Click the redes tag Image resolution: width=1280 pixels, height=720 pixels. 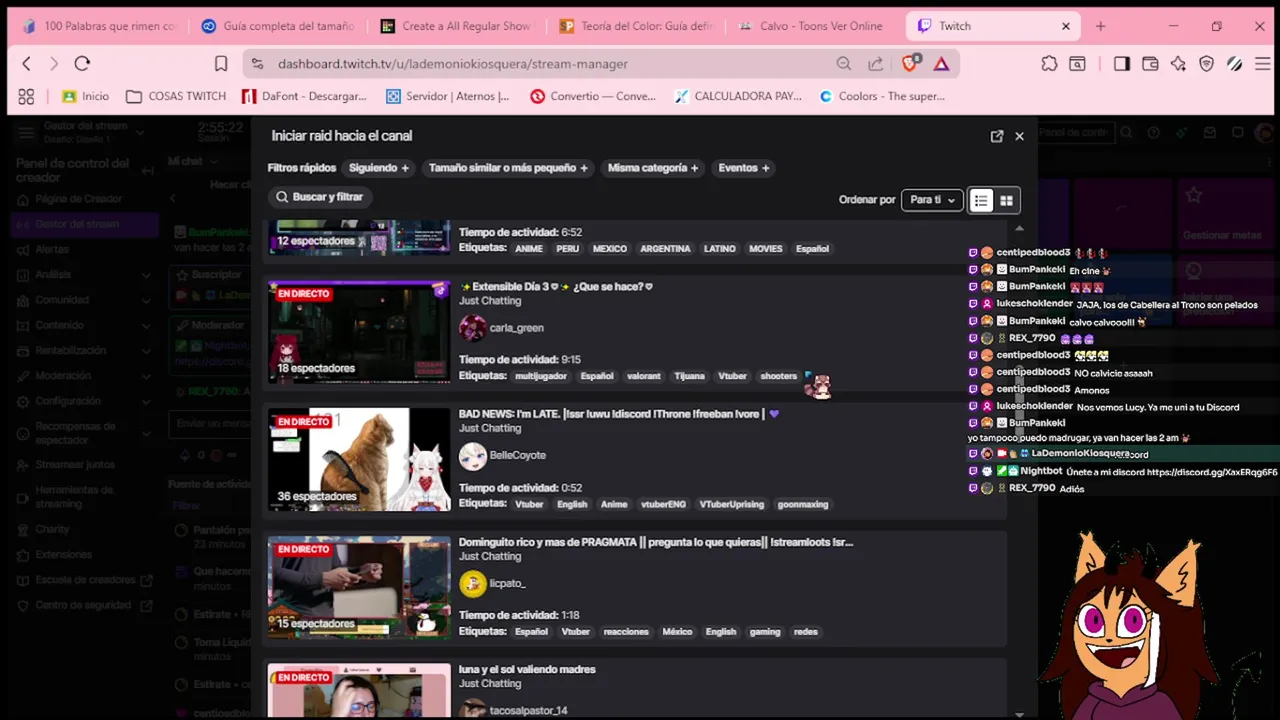[806, 632]
